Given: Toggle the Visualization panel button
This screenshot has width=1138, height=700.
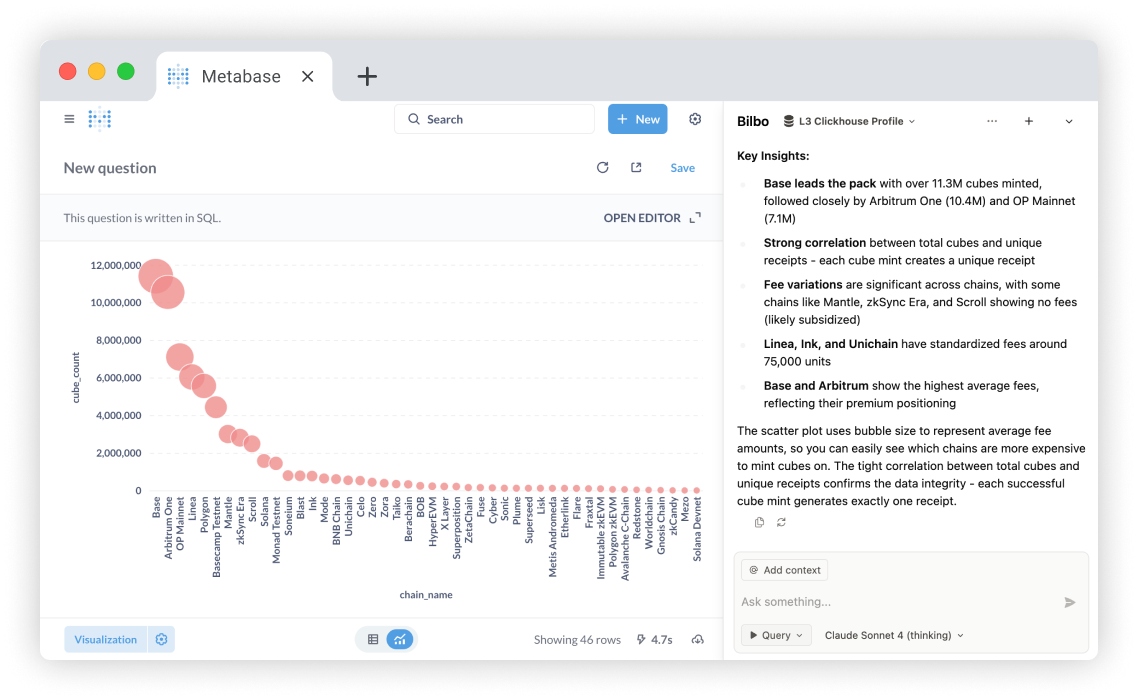Looking at the screenshot, I should point(105,639).
